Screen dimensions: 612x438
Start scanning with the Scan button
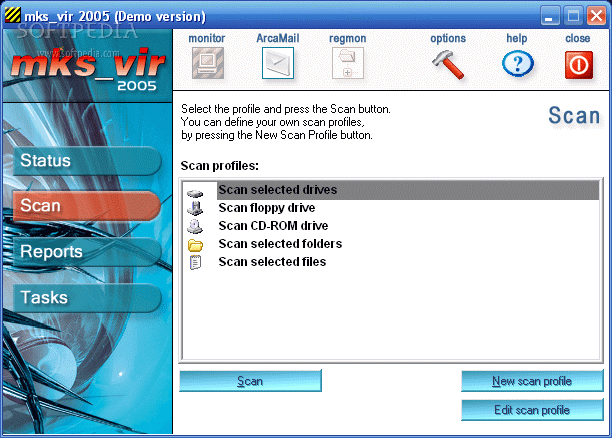tap(251, 381)
